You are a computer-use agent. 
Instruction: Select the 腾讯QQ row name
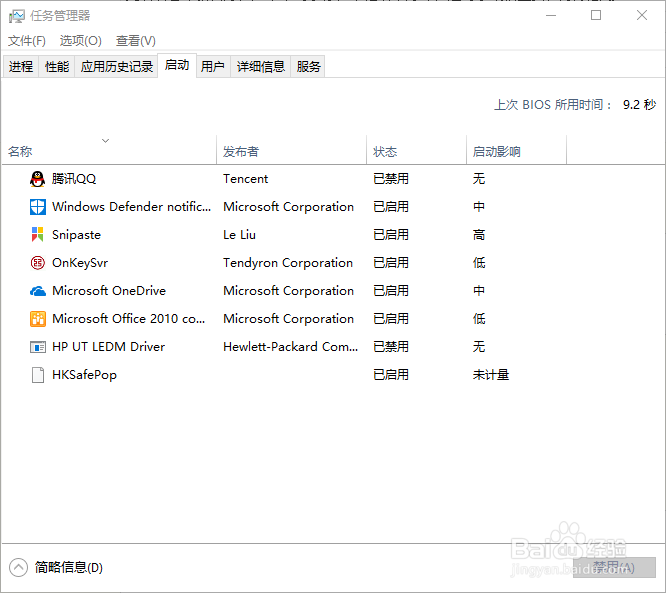74,179
